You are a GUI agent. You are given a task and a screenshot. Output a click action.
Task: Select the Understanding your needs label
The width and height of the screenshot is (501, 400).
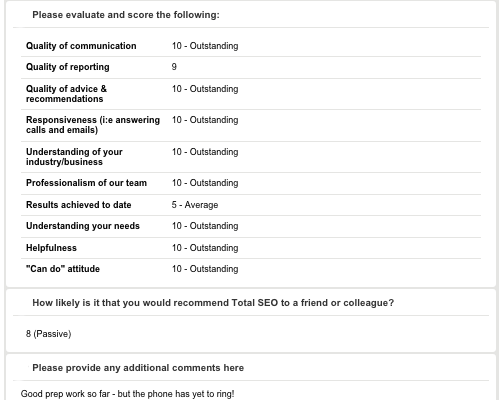[83, 226]
